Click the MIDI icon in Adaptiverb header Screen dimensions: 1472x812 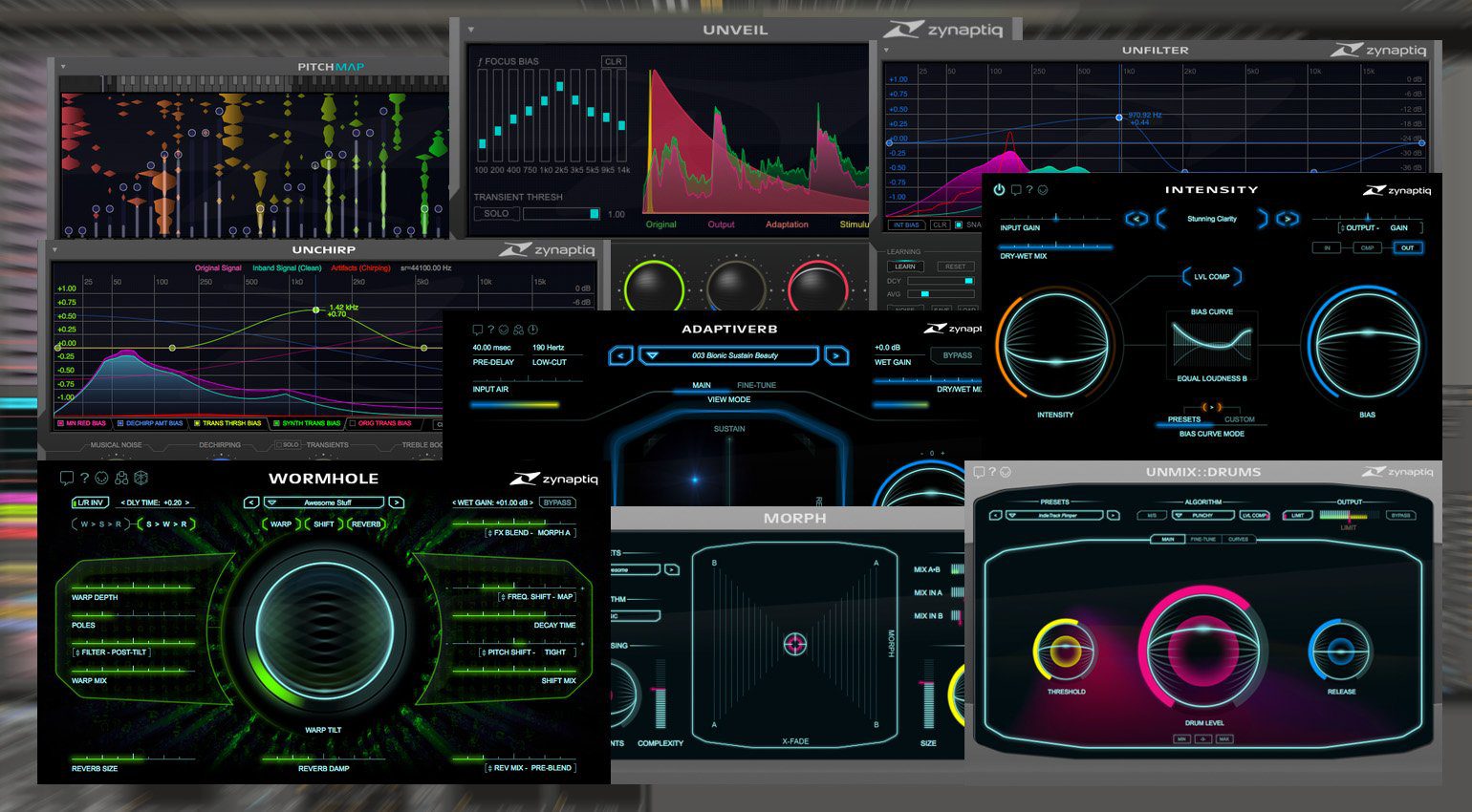504,330
